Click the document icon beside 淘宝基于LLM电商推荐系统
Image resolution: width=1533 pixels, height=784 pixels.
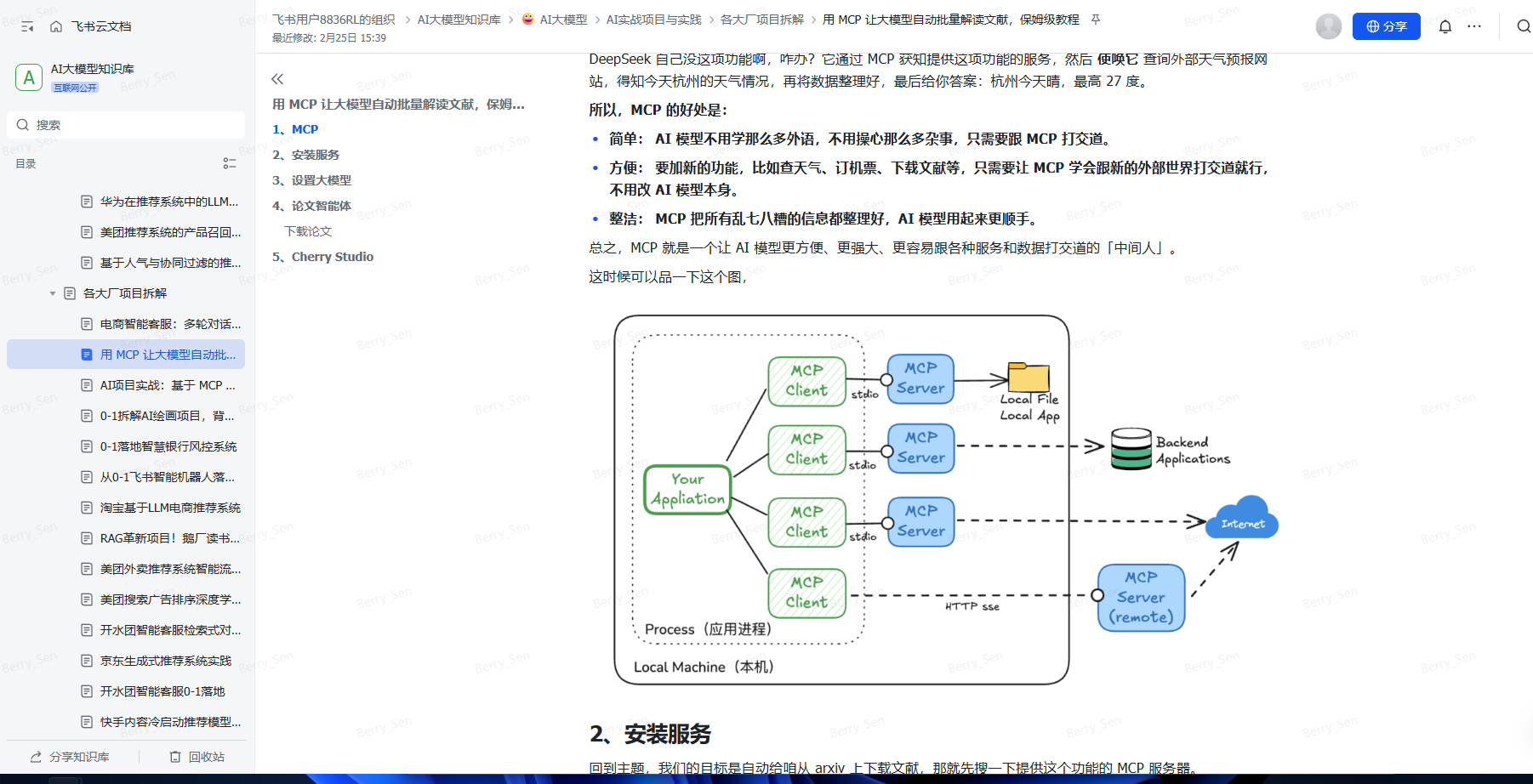(x=87, y=508)
